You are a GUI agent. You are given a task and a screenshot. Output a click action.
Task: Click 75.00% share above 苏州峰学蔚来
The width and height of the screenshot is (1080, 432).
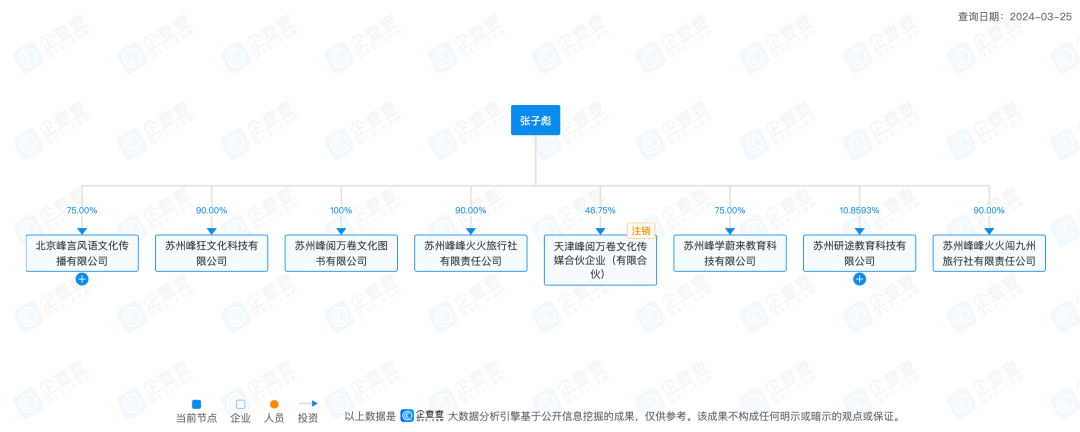[x=729, y=210]
